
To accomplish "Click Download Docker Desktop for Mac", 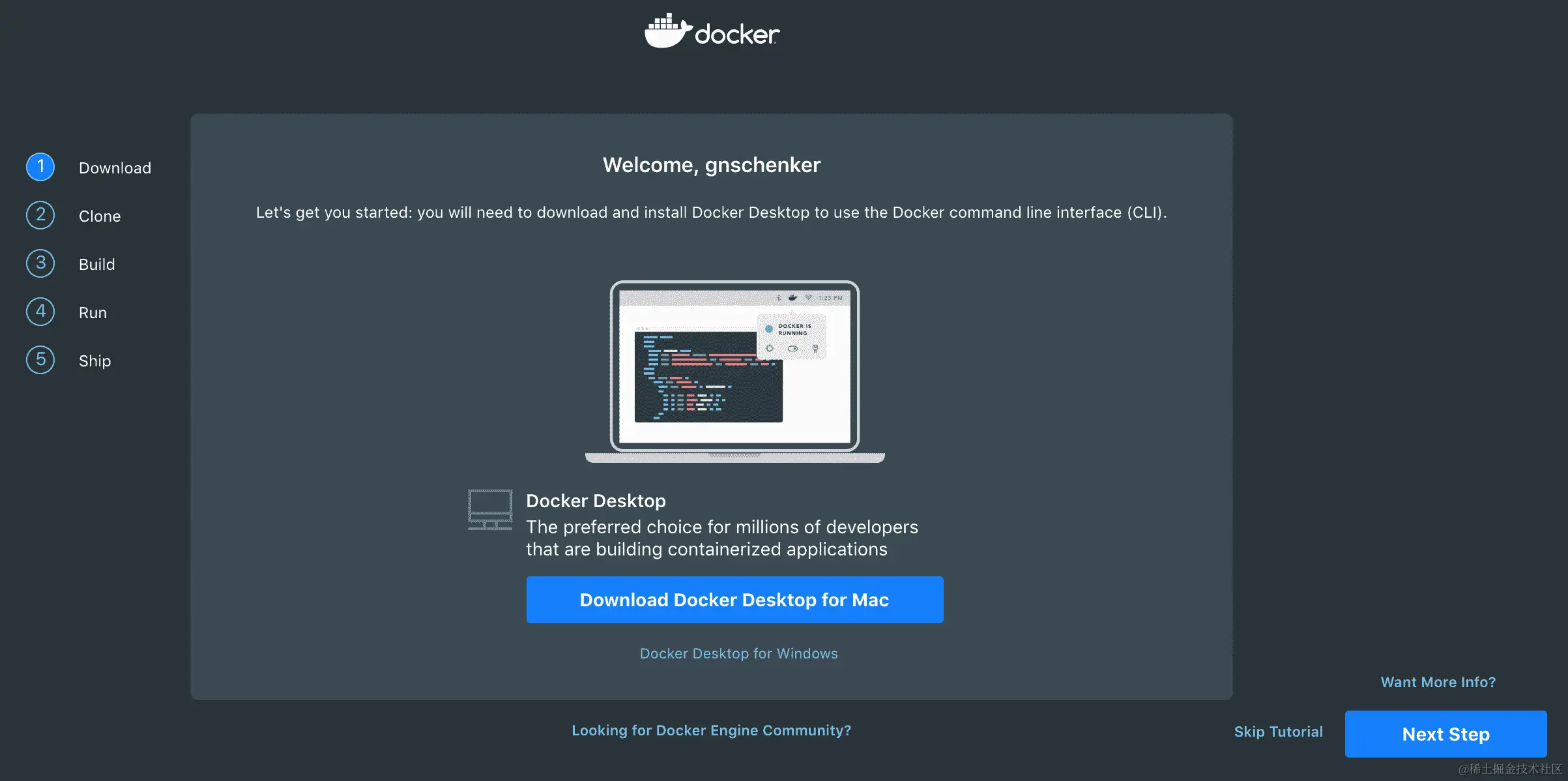I will 734,600.
